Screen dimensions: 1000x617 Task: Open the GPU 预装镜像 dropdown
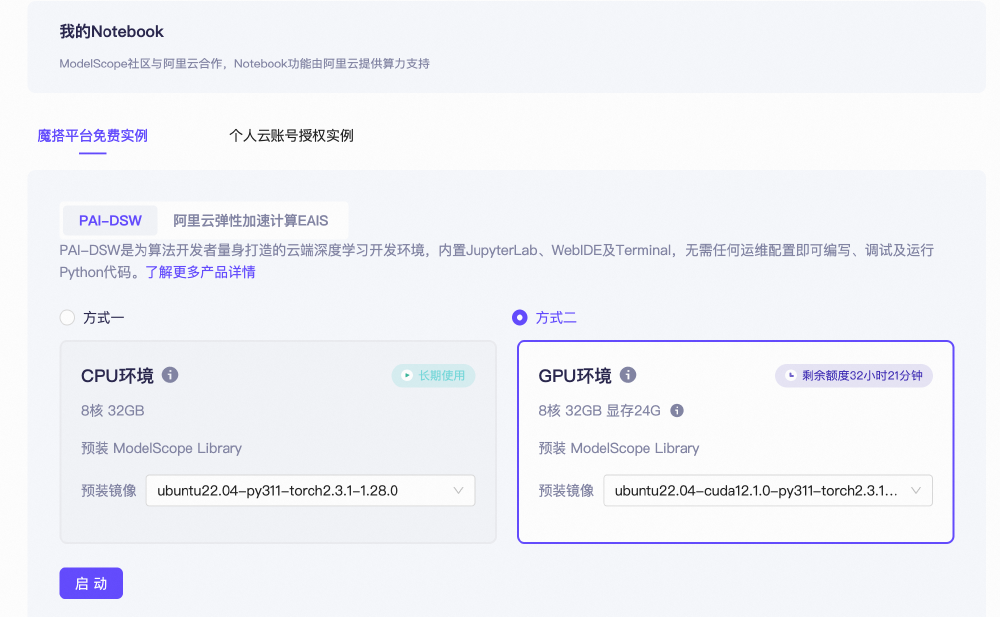click(x=768, y=490)
